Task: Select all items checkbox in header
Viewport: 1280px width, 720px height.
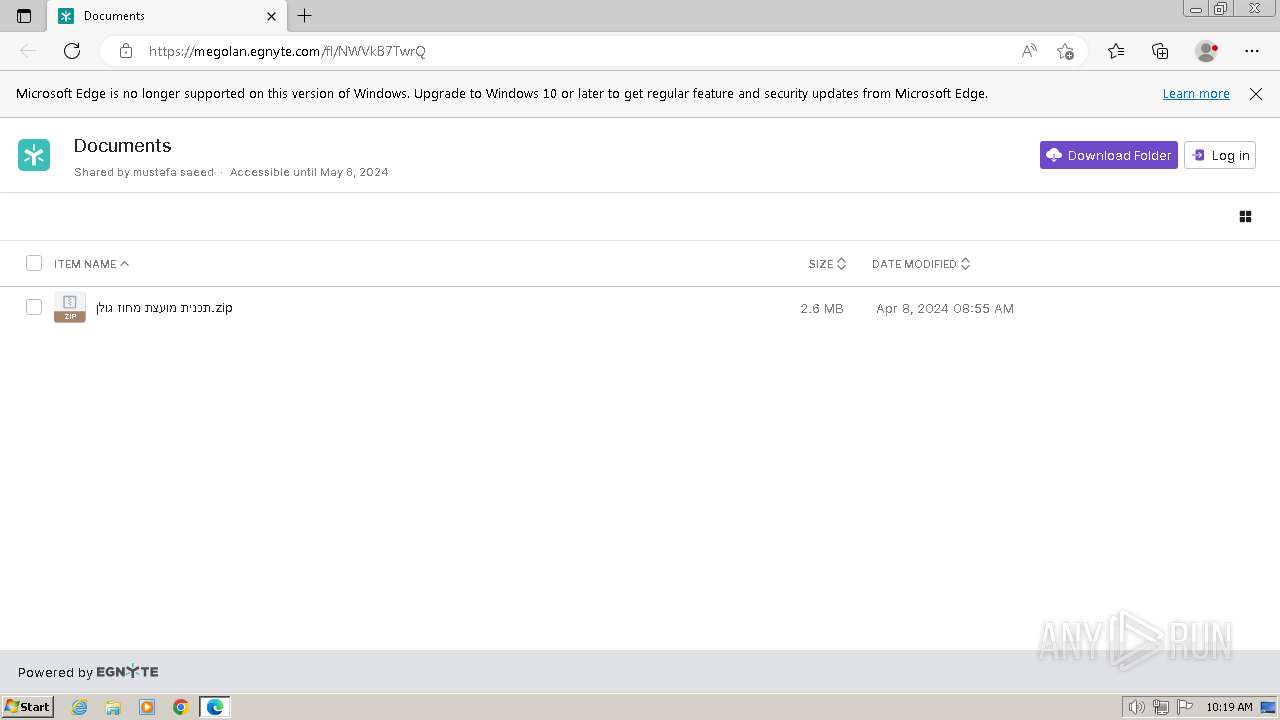Action: click(x=34, y=263)
